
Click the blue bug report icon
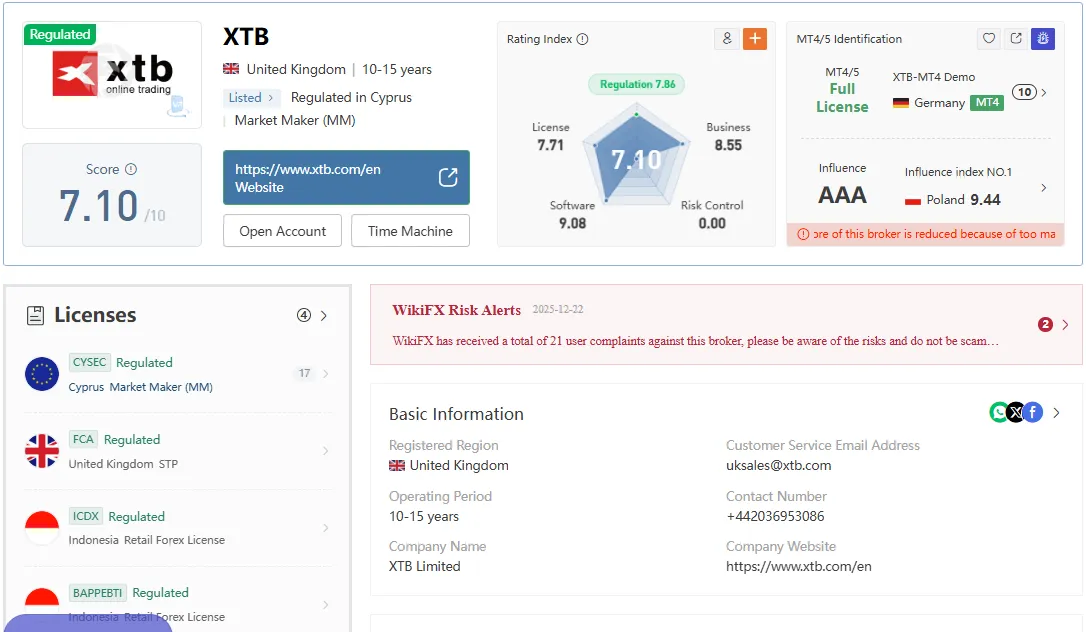point(1043,38)
